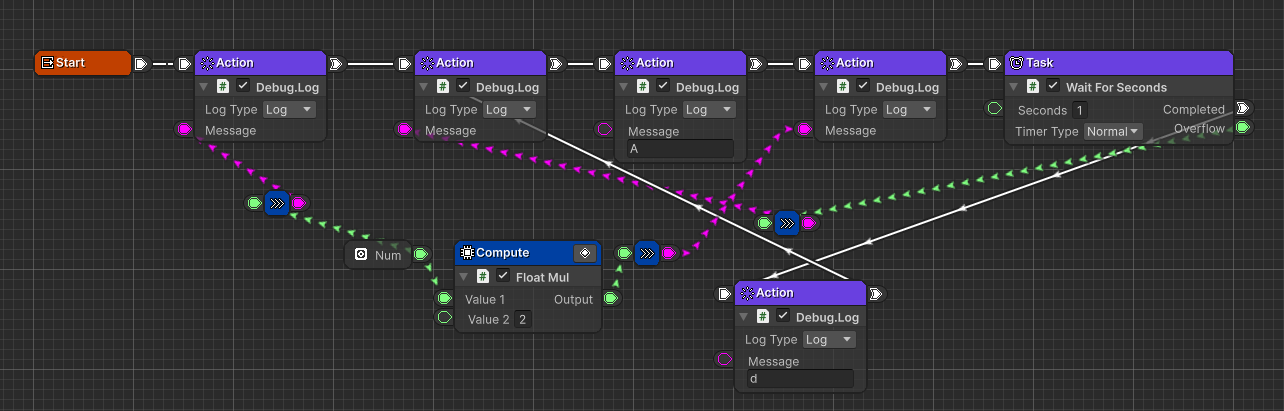This screenshot has width=1284, height=411.
Task: Toggle the Float Mul enabled checkbox
Action: coord(503,277)
